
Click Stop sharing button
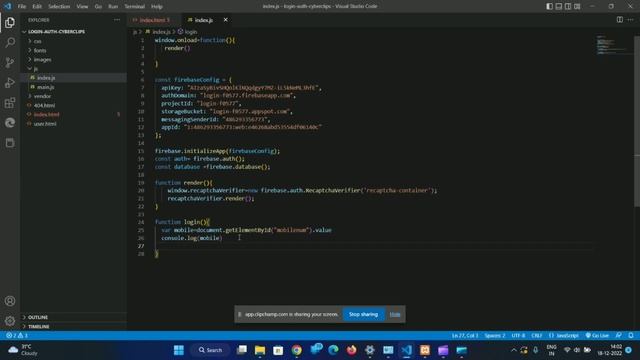coord(363,314)
